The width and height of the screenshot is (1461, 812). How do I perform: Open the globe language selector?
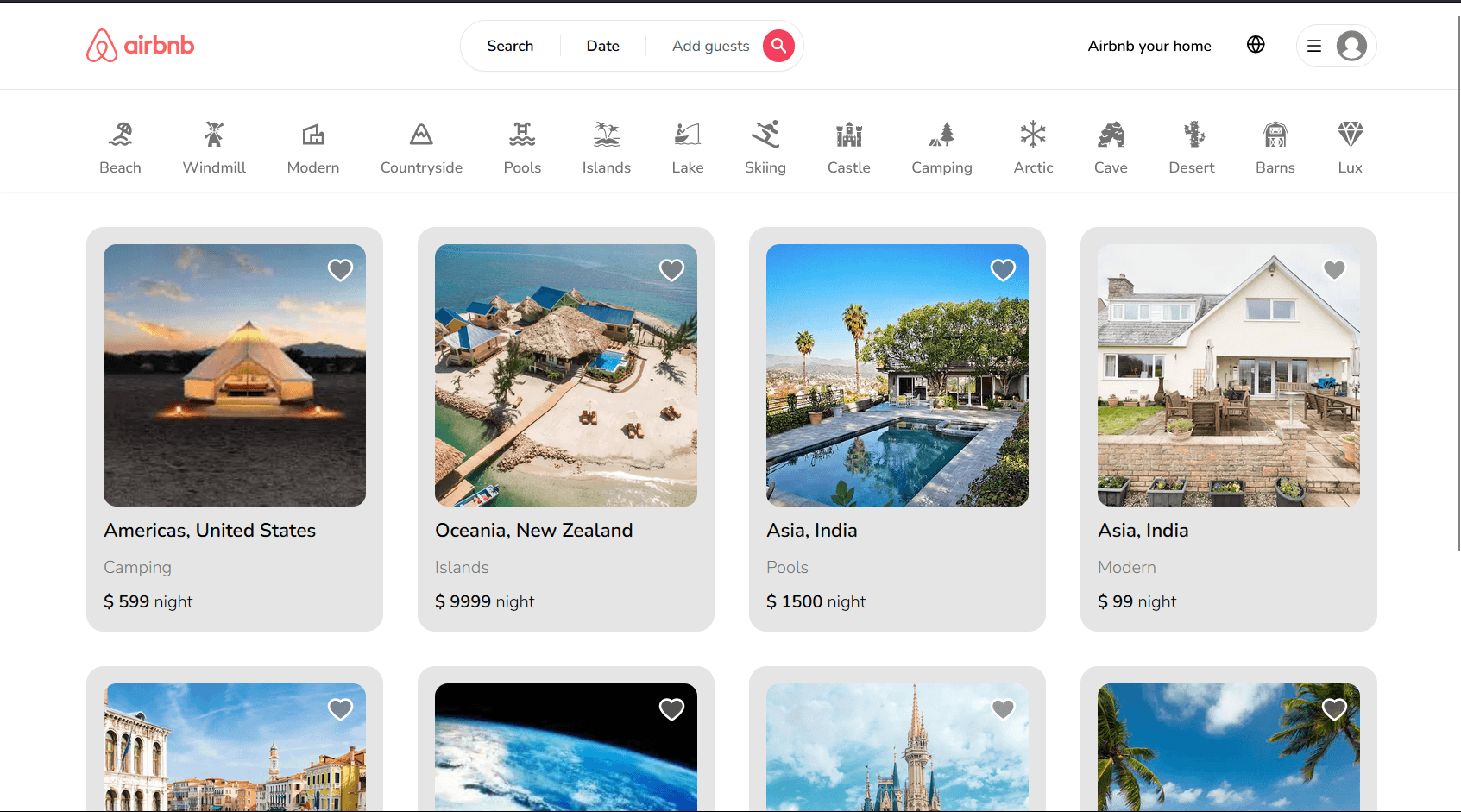click(x=1256, y=45)
